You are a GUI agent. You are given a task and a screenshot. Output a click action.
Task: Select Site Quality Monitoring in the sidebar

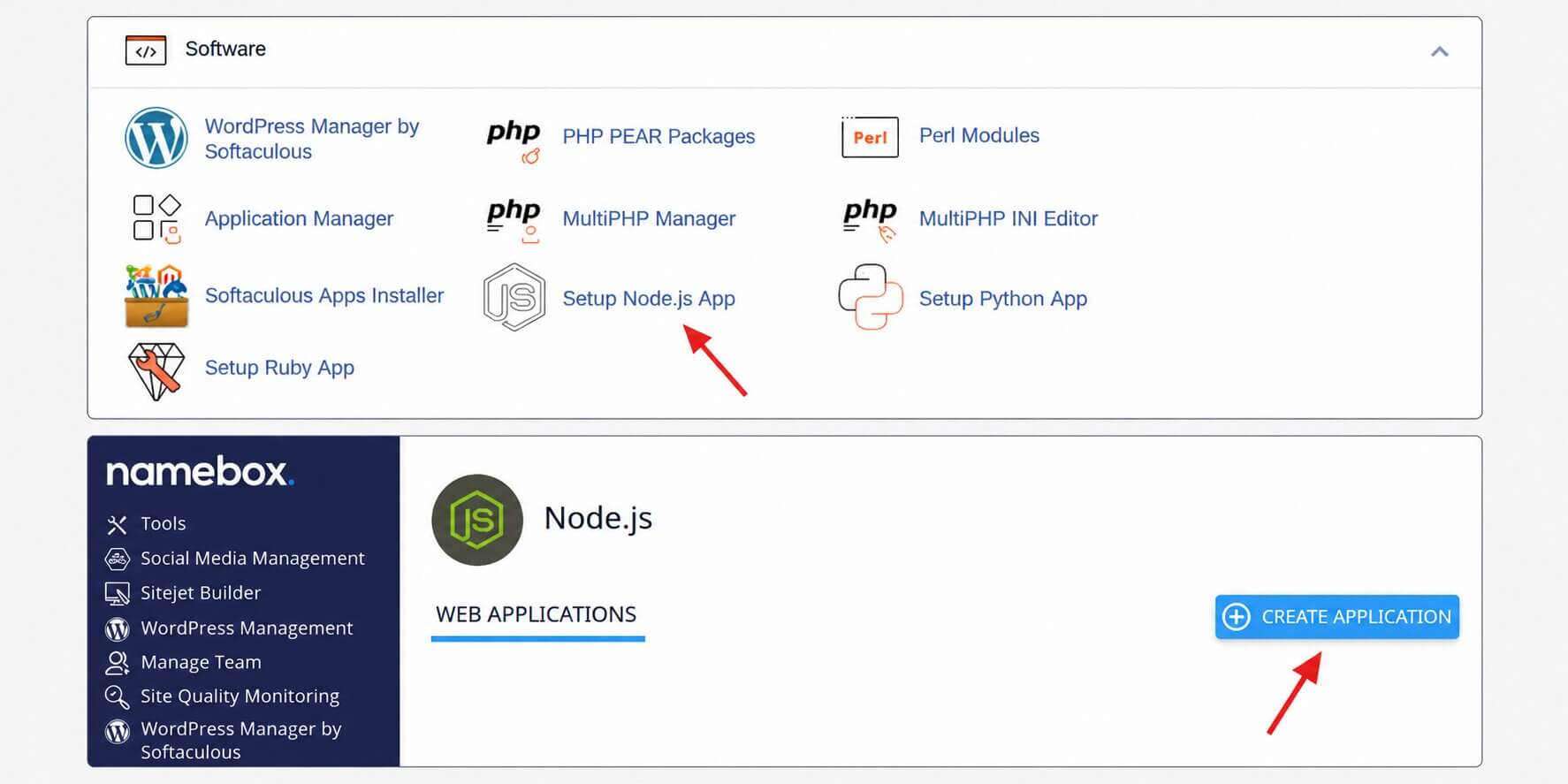click(x=240, y=696)
